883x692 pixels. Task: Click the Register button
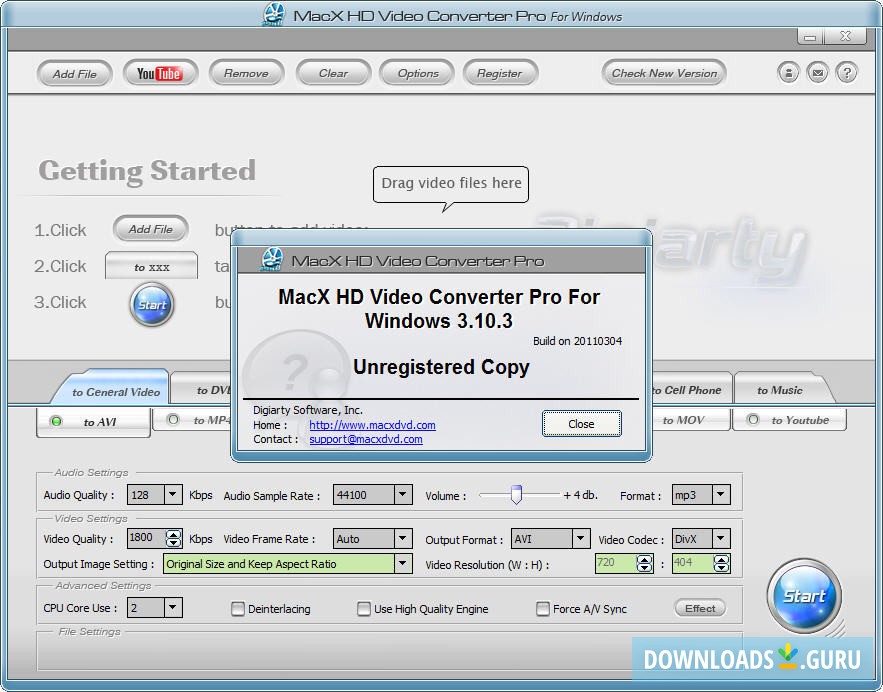[500, 73]
